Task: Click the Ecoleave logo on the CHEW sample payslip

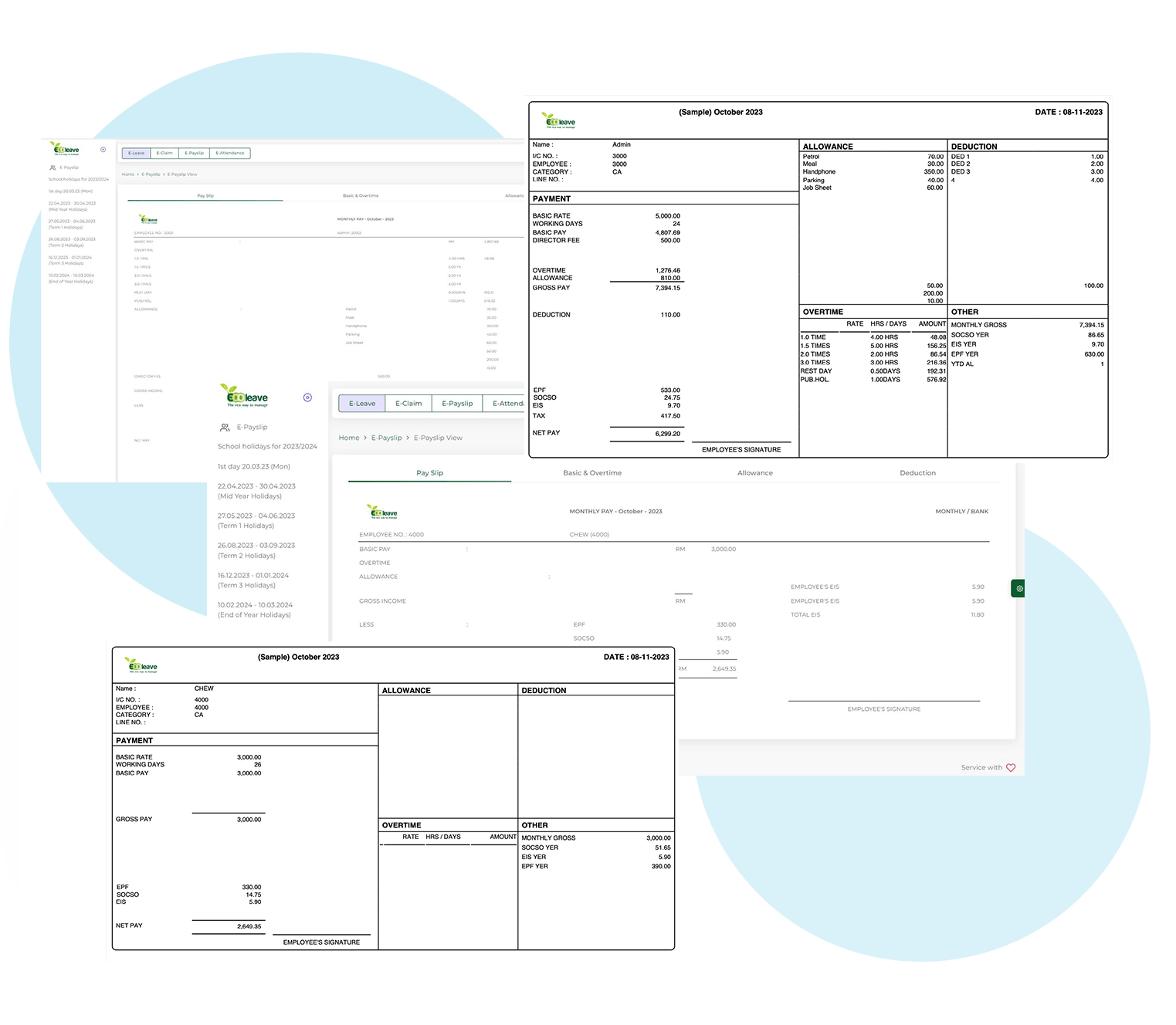Action: pyautogui.click(x=141, y=665)
